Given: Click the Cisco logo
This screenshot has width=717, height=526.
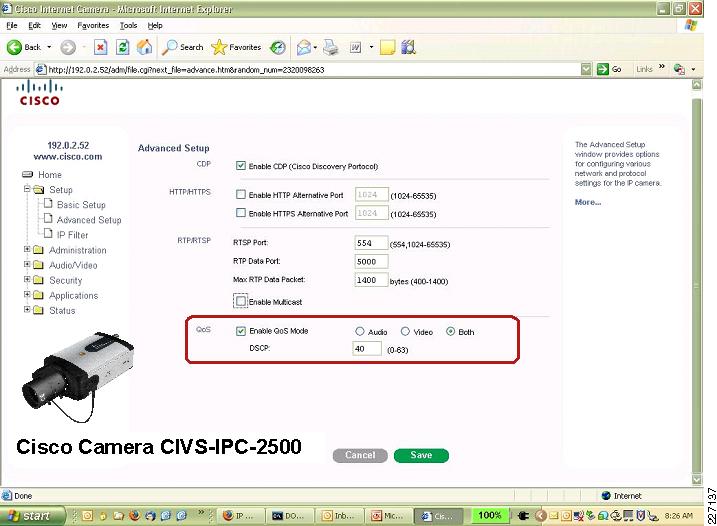Looking at the screenshot, I should pyautogui.click(x=39, y=93).
